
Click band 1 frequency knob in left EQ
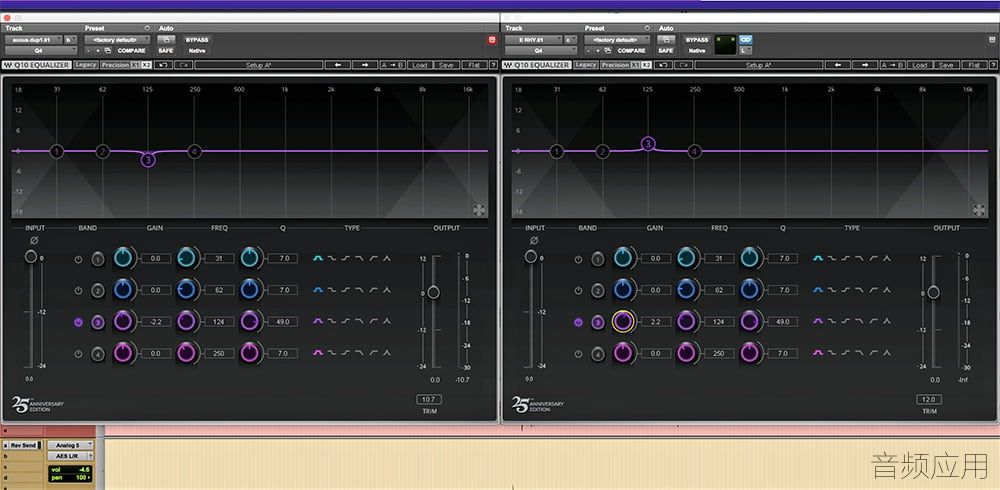[187, 258]
